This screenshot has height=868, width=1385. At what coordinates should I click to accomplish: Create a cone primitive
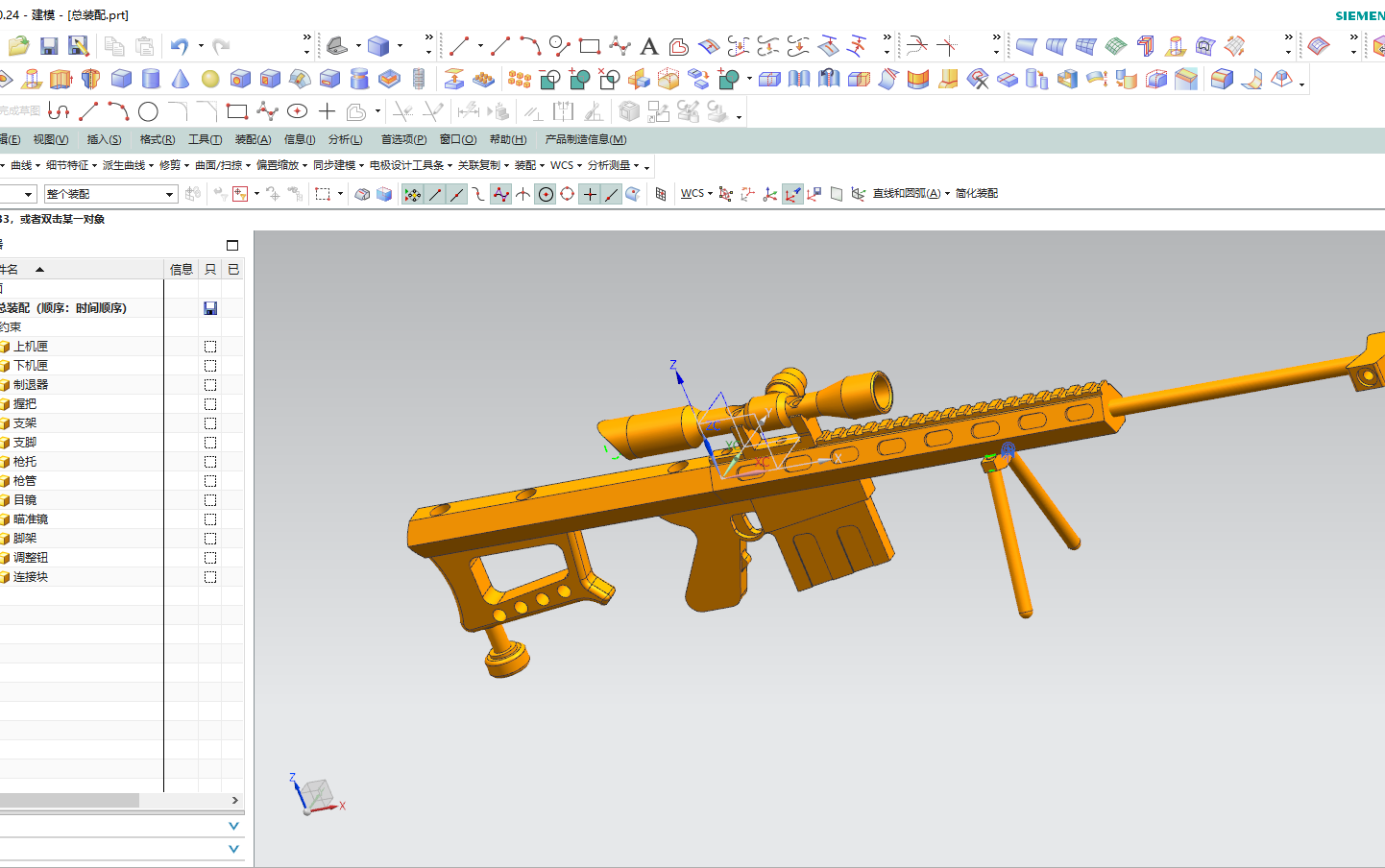(x=181, y=79)
